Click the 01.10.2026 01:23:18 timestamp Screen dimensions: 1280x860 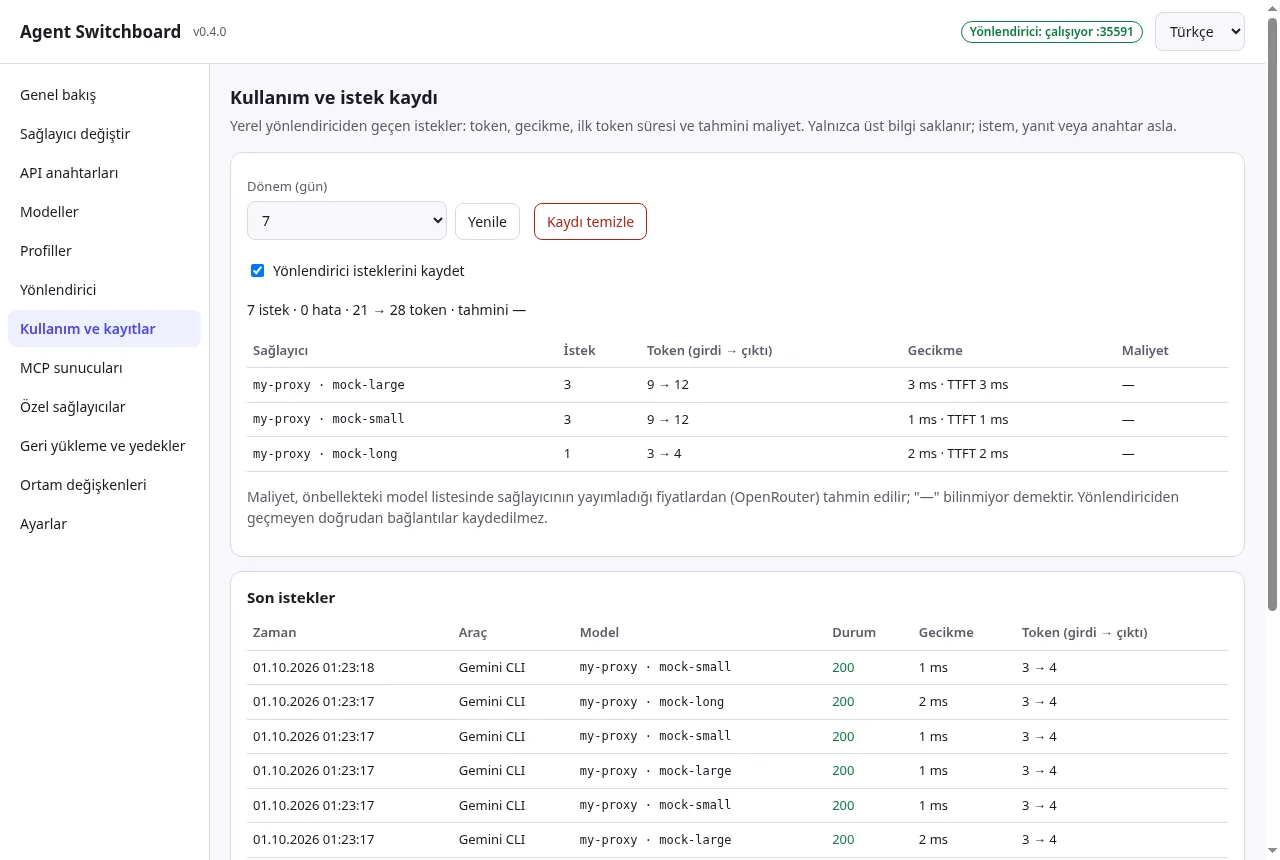(314, 667)
